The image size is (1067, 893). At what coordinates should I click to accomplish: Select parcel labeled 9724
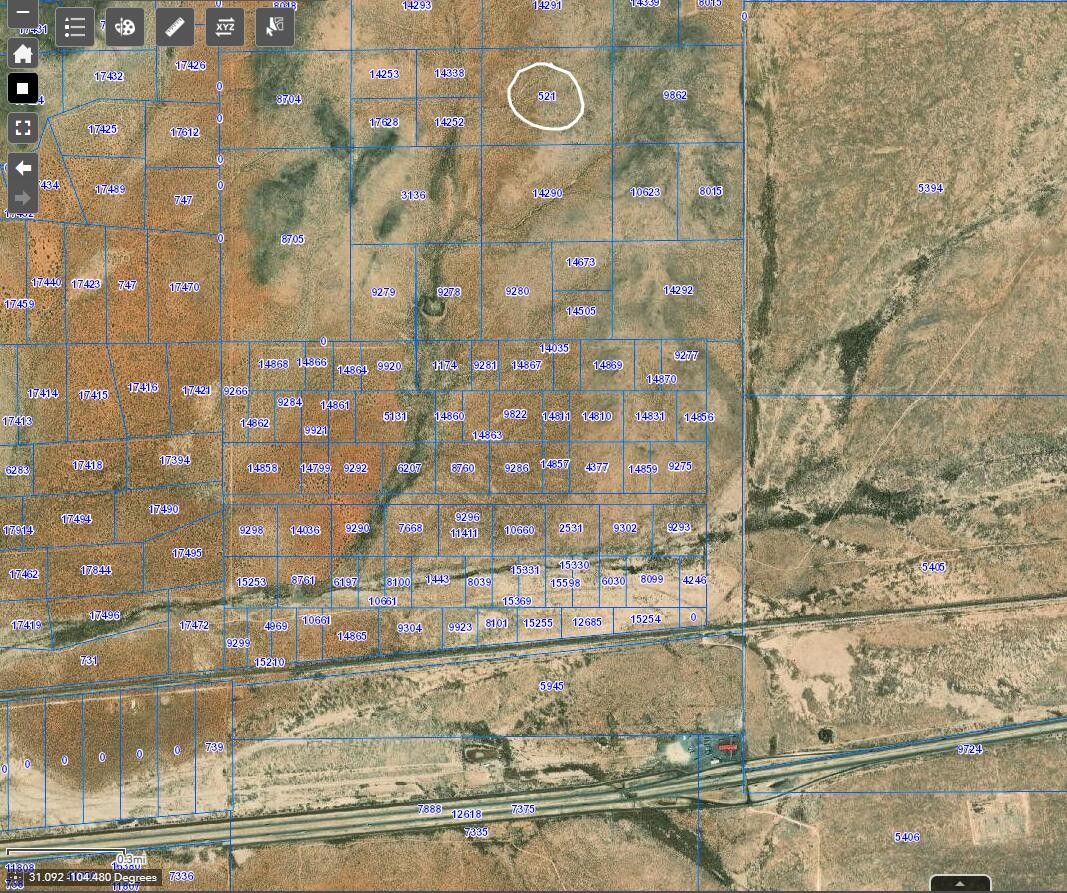969,749
